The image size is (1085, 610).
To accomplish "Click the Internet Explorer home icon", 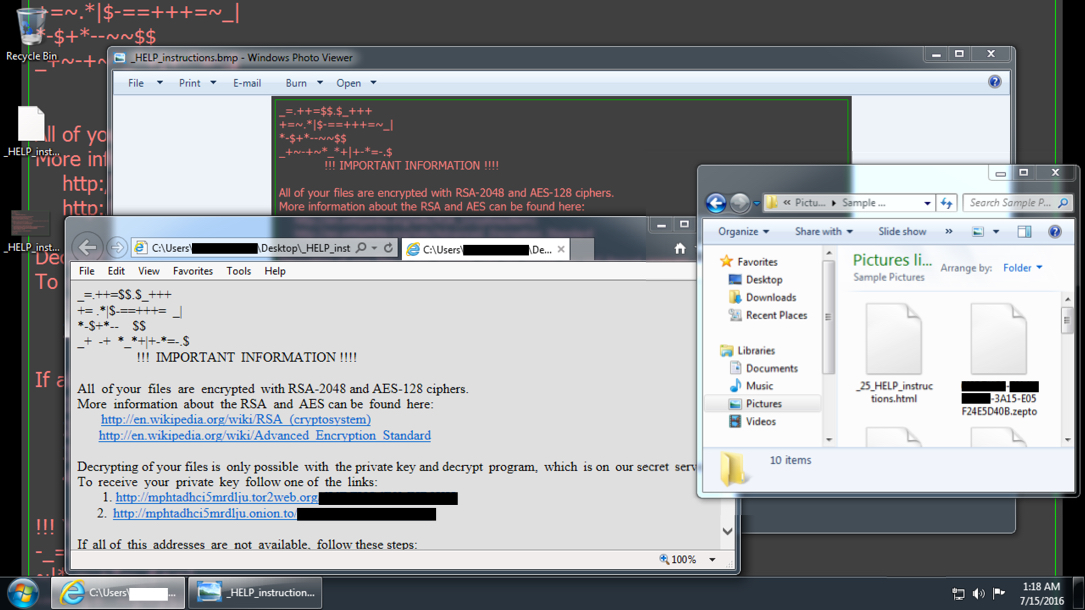I will coord(680,249).
